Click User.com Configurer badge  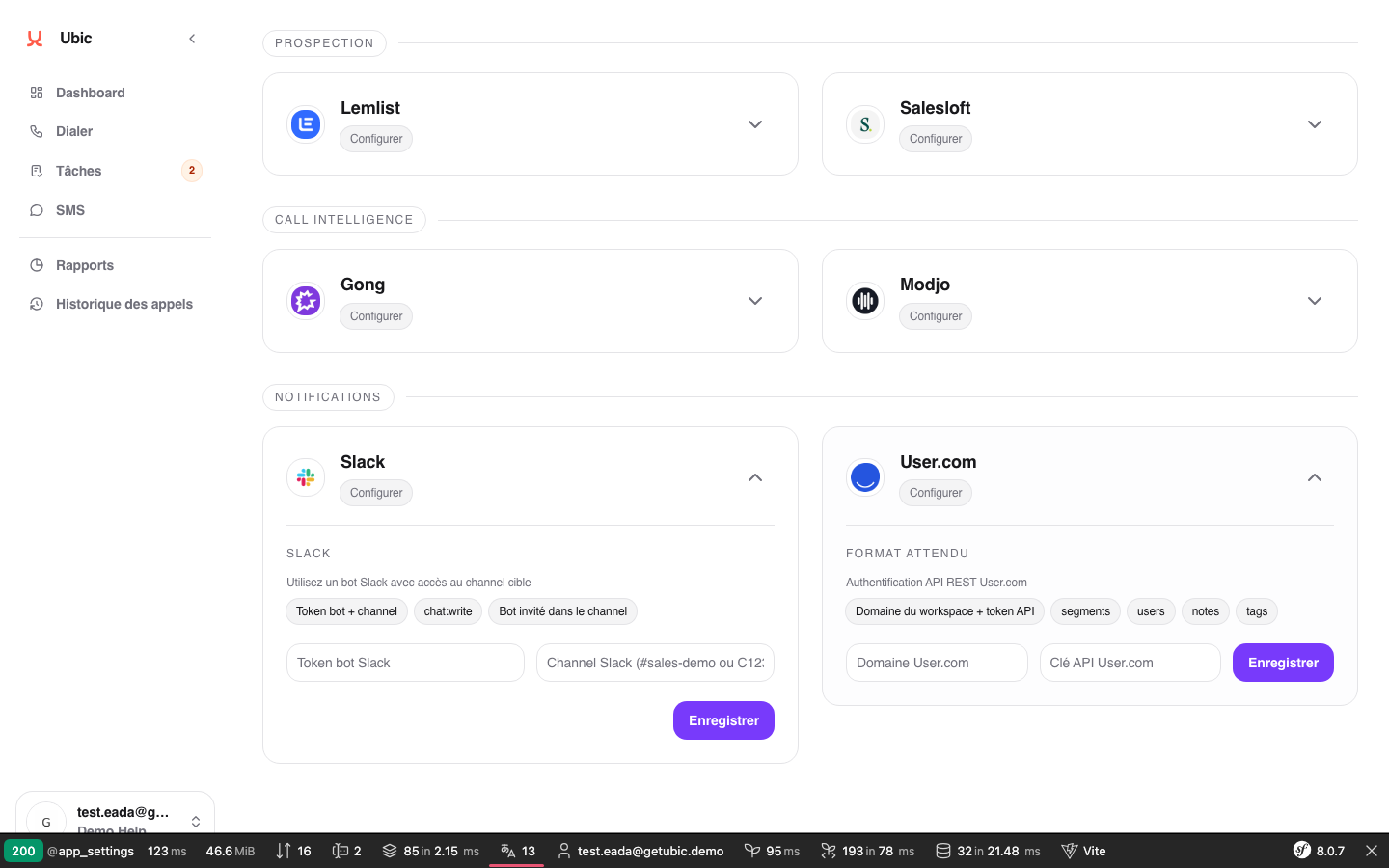(936, 493)
